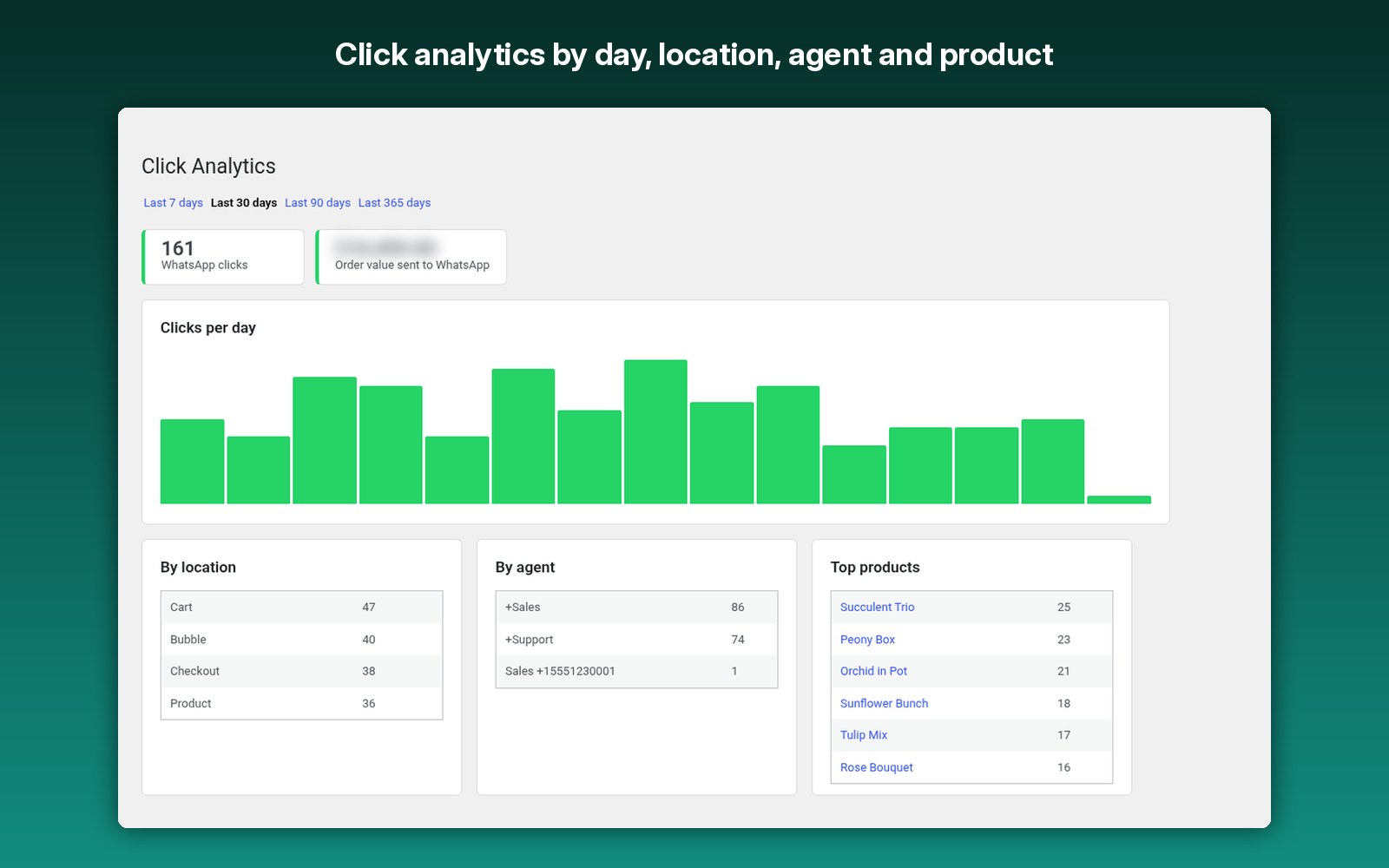Click the count 25 beside Succulent Trio
1389x868 pixels.
click(x=1063, y=608)
